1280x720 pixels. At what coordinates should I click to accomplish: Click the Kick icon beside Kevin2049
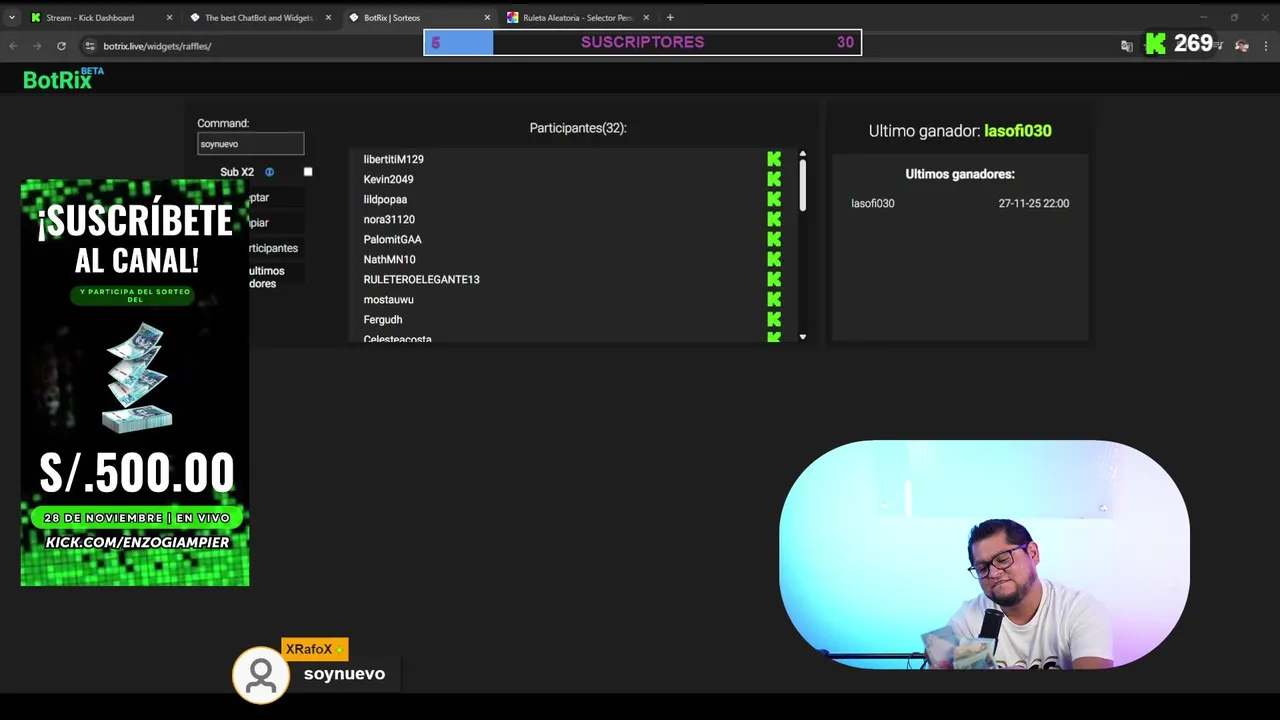tap(774, 179)
